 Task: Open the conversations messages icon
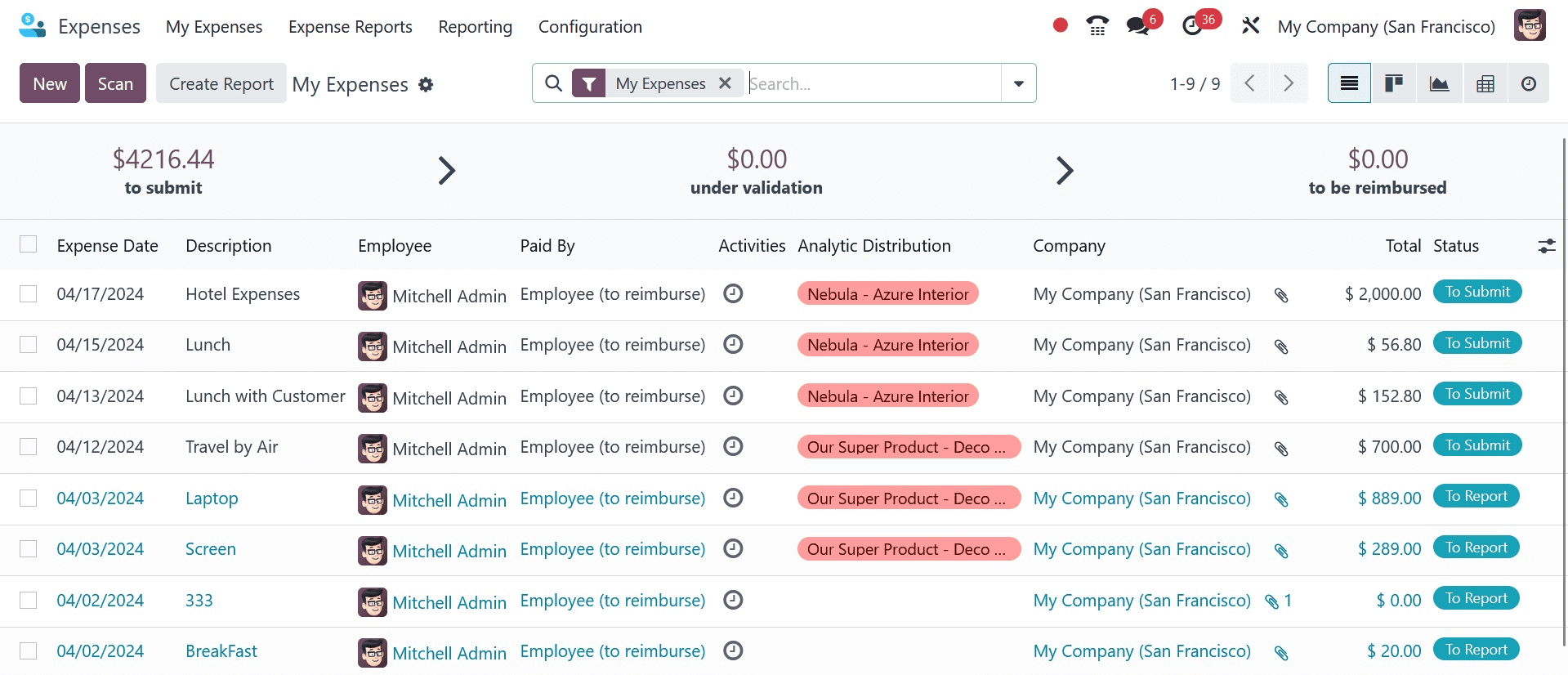click(1137, 26)
